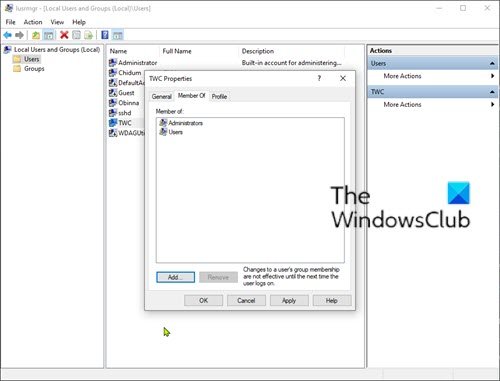Select Local Users and Groups (Local) root
Image resolution: width=500 pixels, height=381 pixels.
[x=57, y=50]
